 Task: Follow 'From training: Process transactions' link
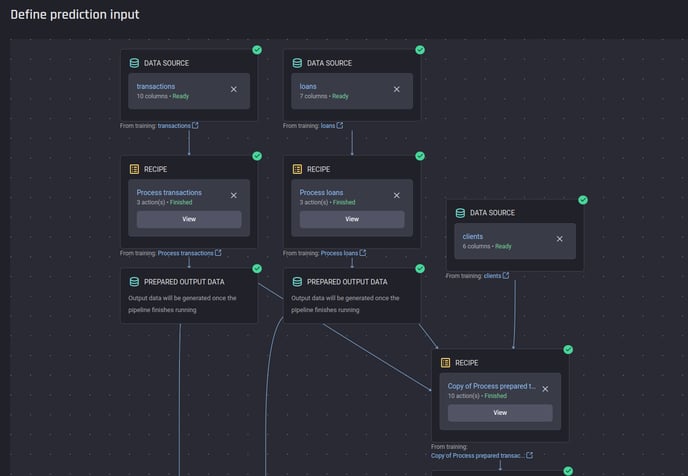[186, 253]
